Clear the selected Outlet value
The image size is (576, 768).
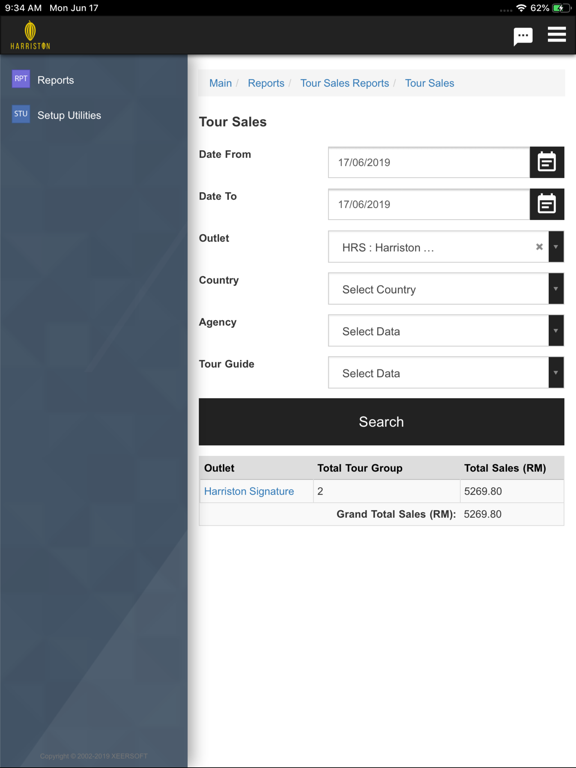[x=539, y=247]
